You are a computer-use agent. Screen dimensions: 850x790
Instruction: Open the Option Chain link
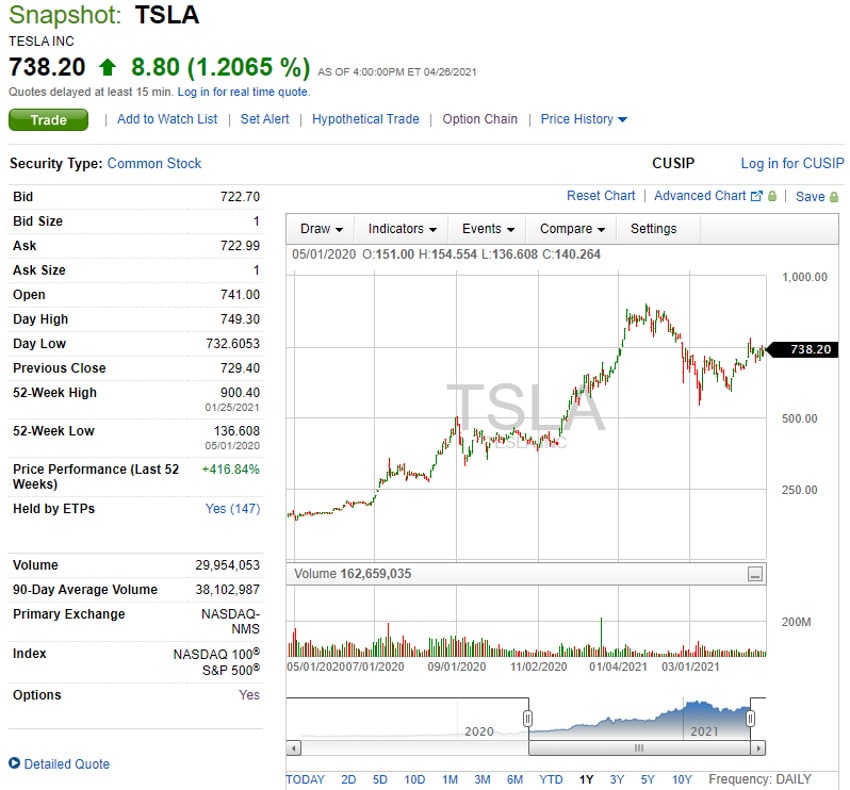(x=480, y=119)
